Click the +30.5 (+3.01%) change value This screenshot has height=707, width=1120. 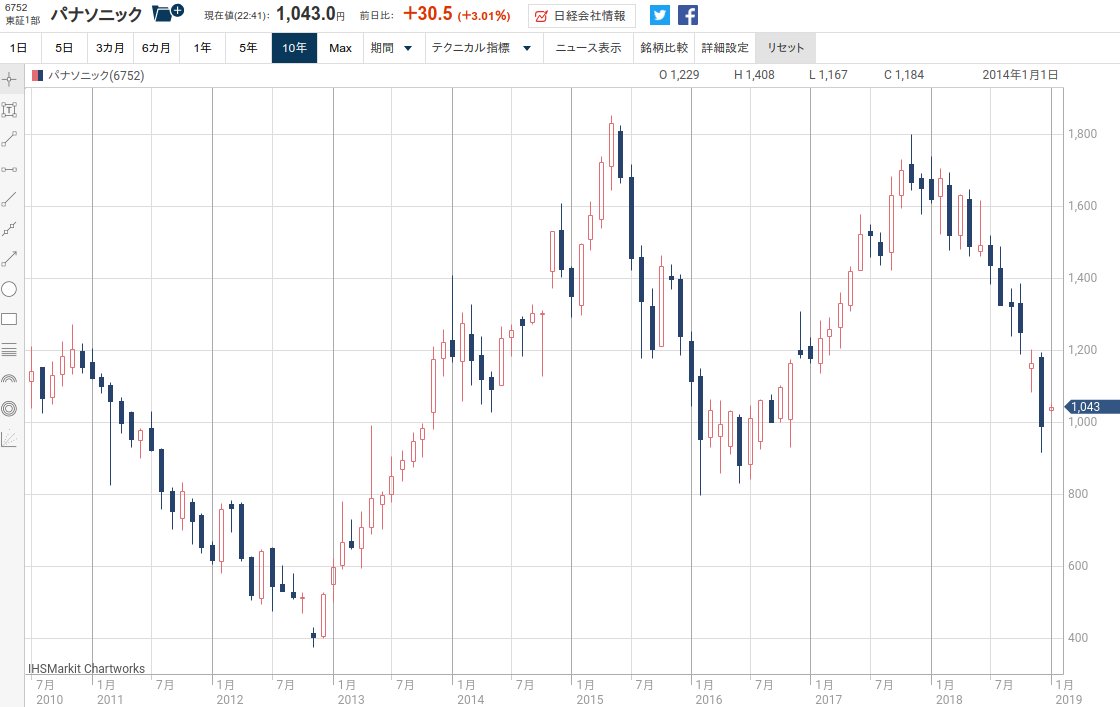pyautogui.click(x=457, y=14)
